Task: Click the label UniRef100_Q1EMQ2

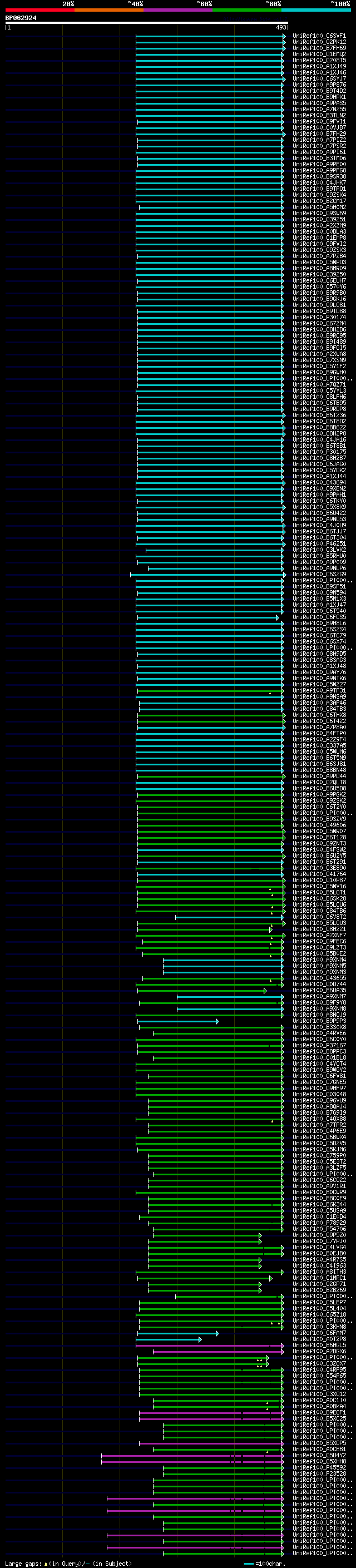Action: click(319, 54)
